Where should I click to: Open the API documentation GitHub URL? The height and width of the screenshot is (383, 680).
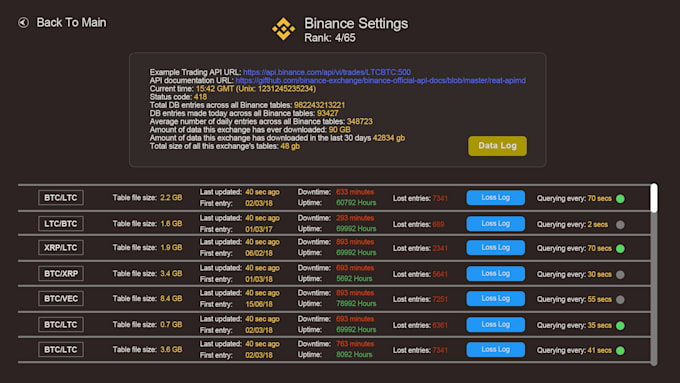[380, 80]
